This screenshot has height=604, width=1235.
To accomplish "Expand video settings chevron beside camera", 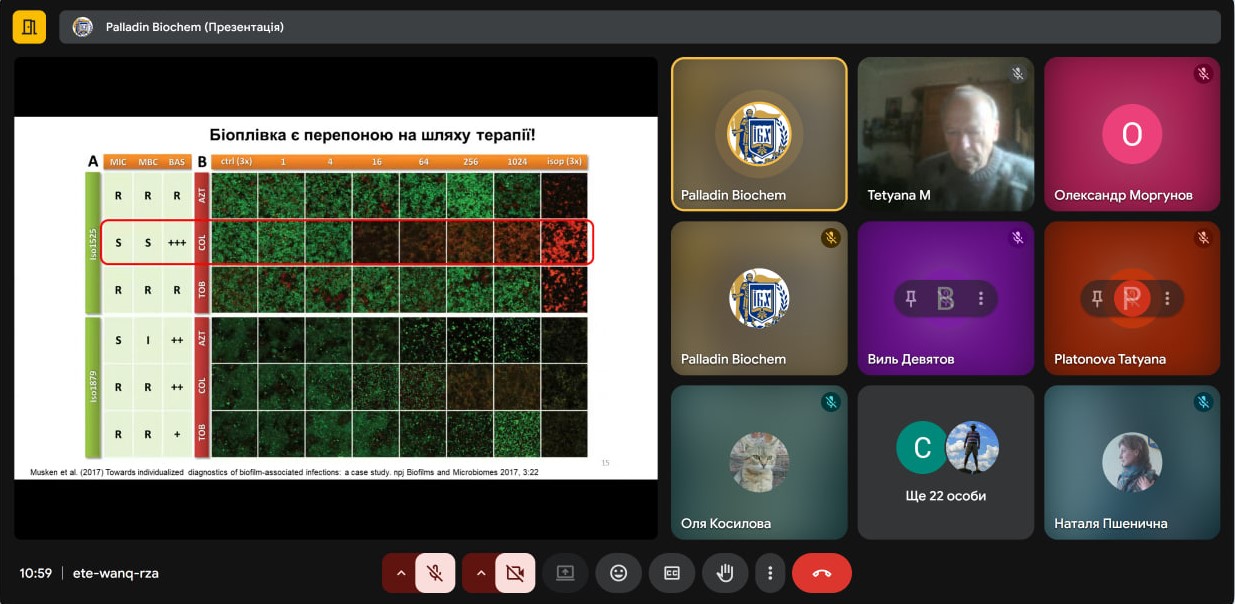I will pos(480,573).
